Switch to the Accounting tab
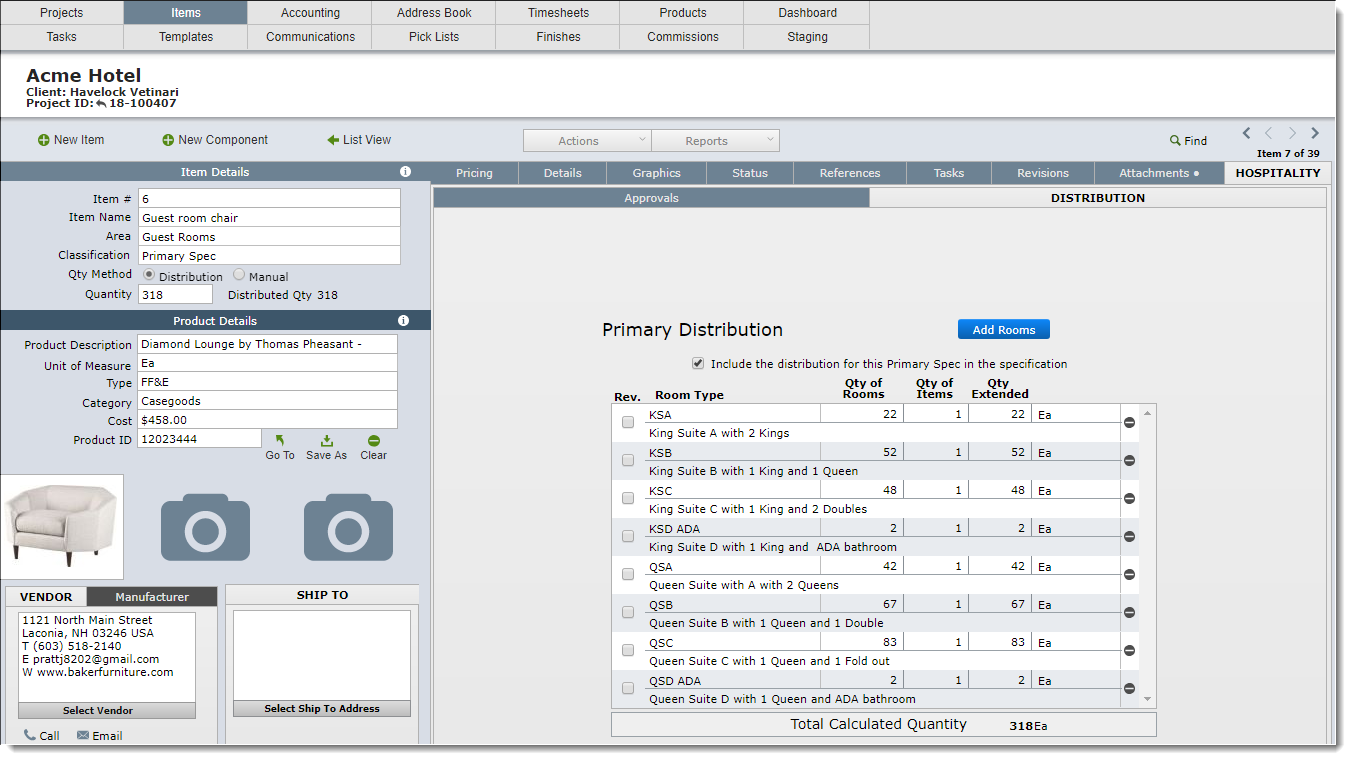This screenshot has height=760, width=1351. (310, 13)
